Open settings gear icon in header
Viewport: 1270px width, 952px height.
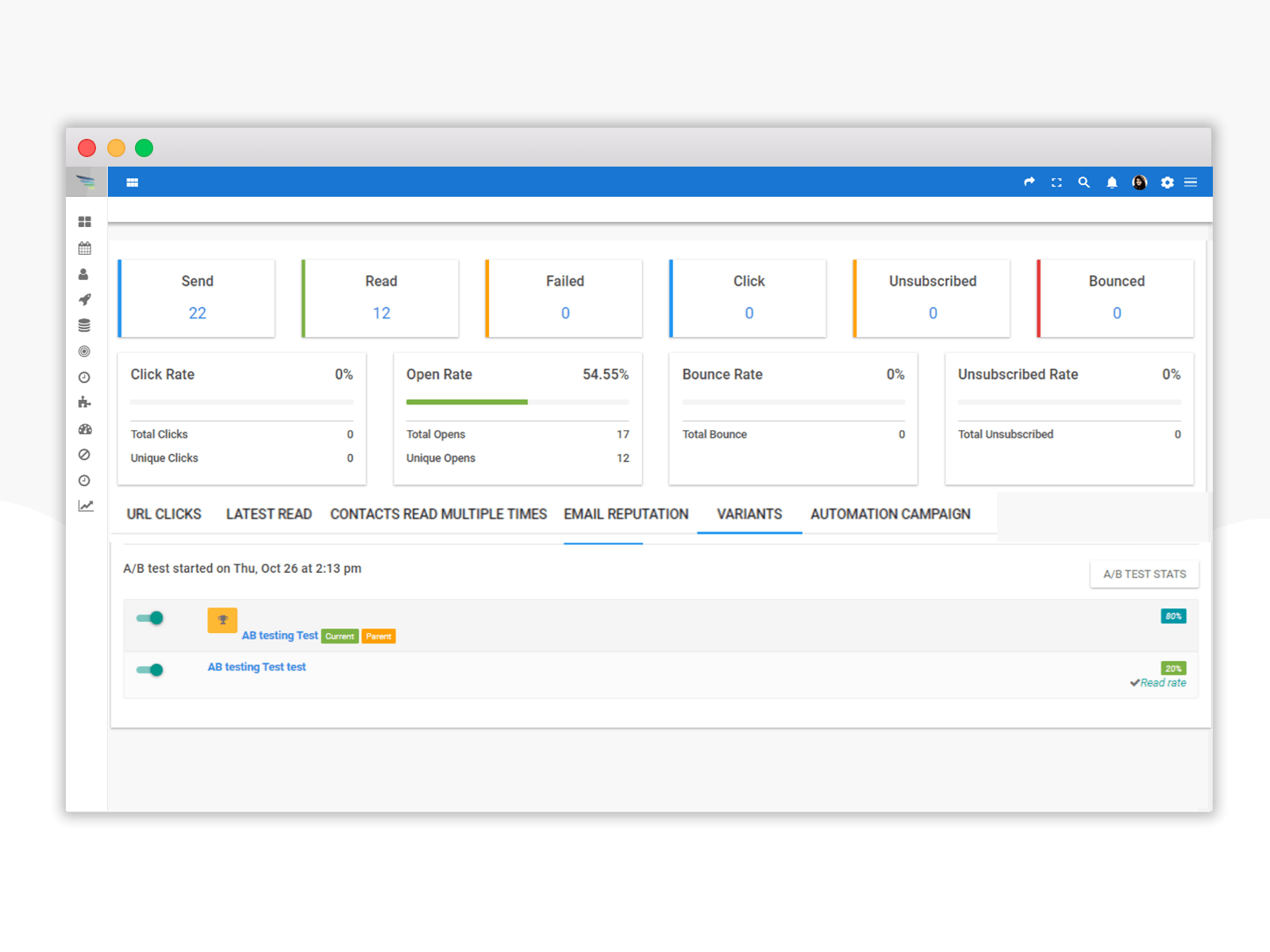point(1168,182)
